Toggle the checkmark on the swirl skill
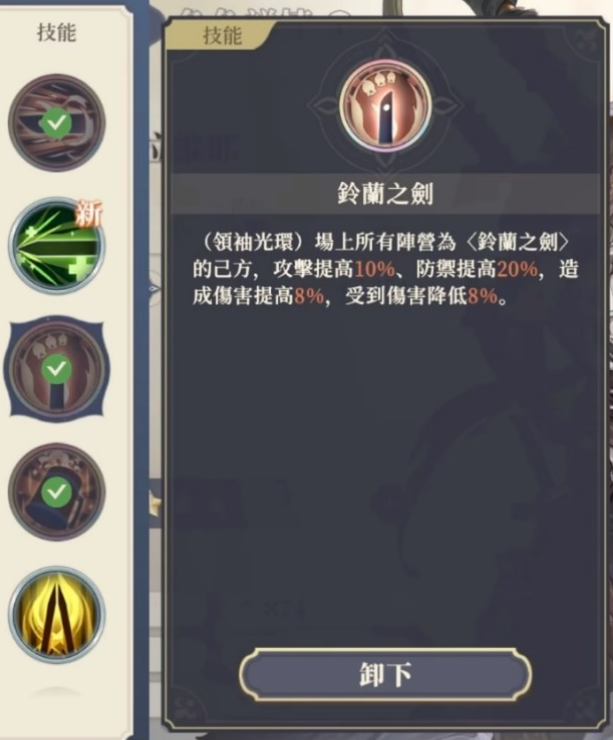Image resolution: width=613 pixels, height=740 pixels. pos(57,123)
